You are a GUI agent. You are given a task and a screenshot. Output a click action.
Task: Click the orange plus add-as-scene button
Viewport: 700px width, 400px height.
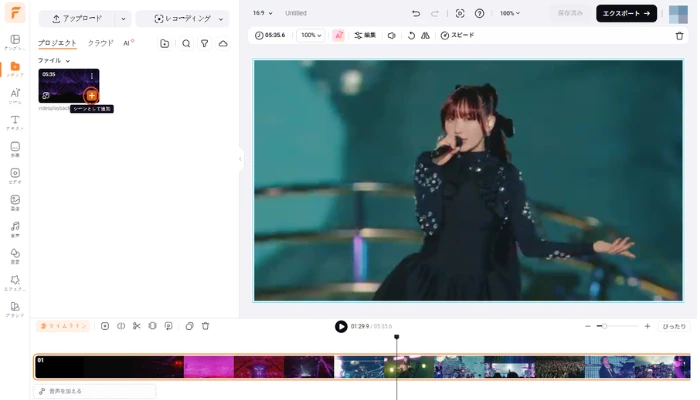(x=91, y=95)
